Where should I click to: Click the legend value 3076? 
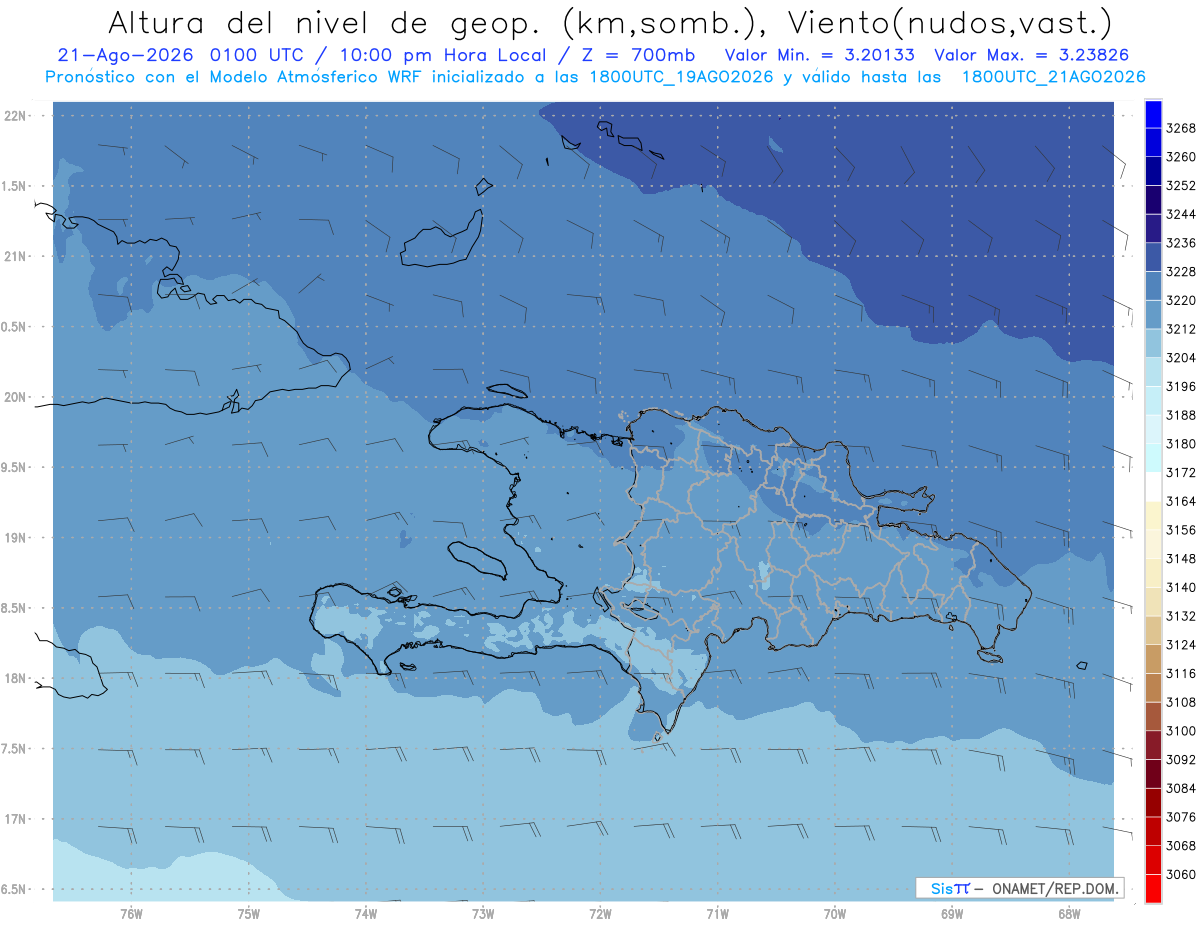tap(1181, 817)
